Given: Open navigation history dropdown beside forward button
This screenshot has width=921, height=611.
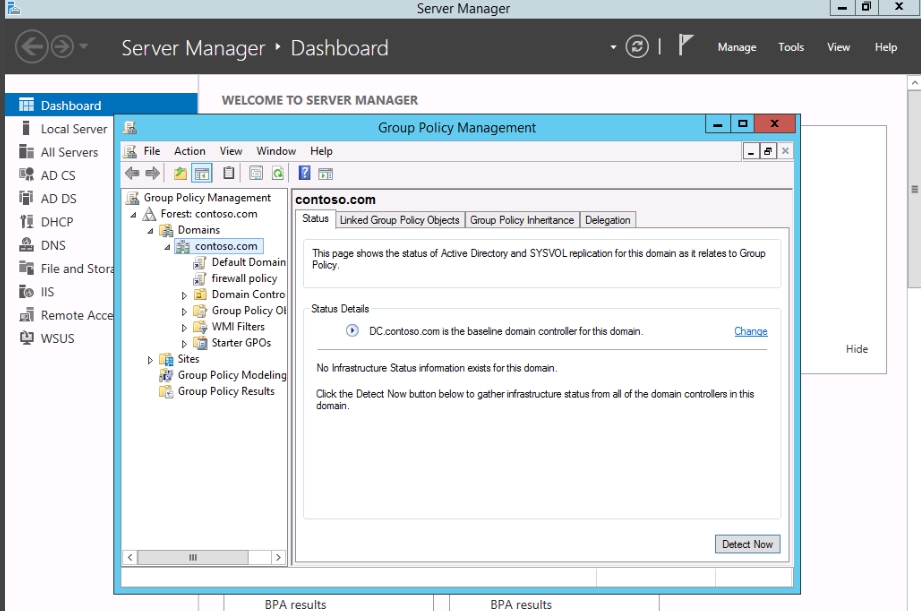Looking at the screenshot, I should click(83, 46).
